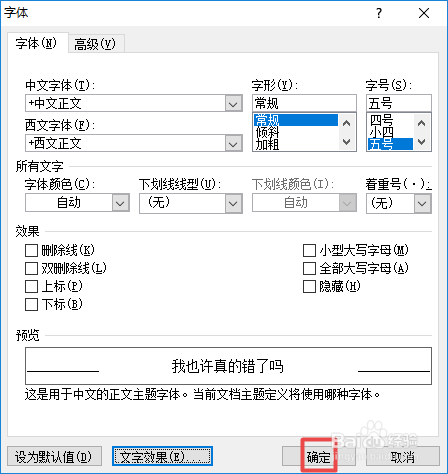Click font size list down arrow
This screenshot has height=474, width=448.
coord(422,142)
